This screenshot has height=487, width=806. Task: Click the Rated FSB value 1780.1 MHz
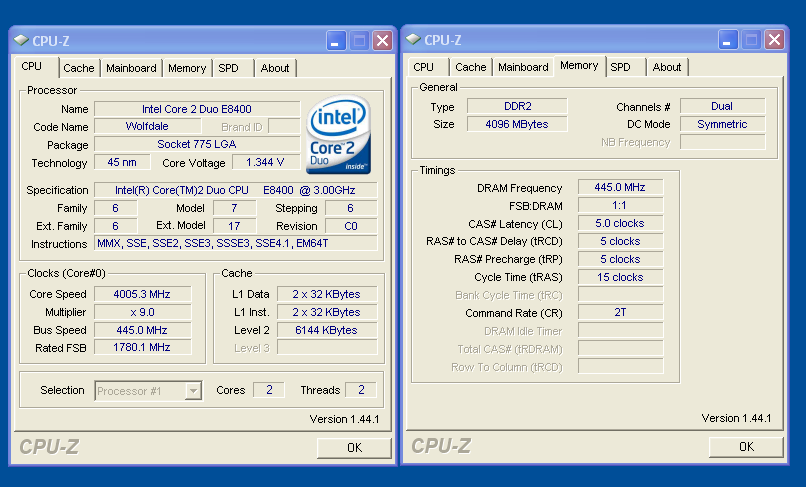click(x=142, y=347)
